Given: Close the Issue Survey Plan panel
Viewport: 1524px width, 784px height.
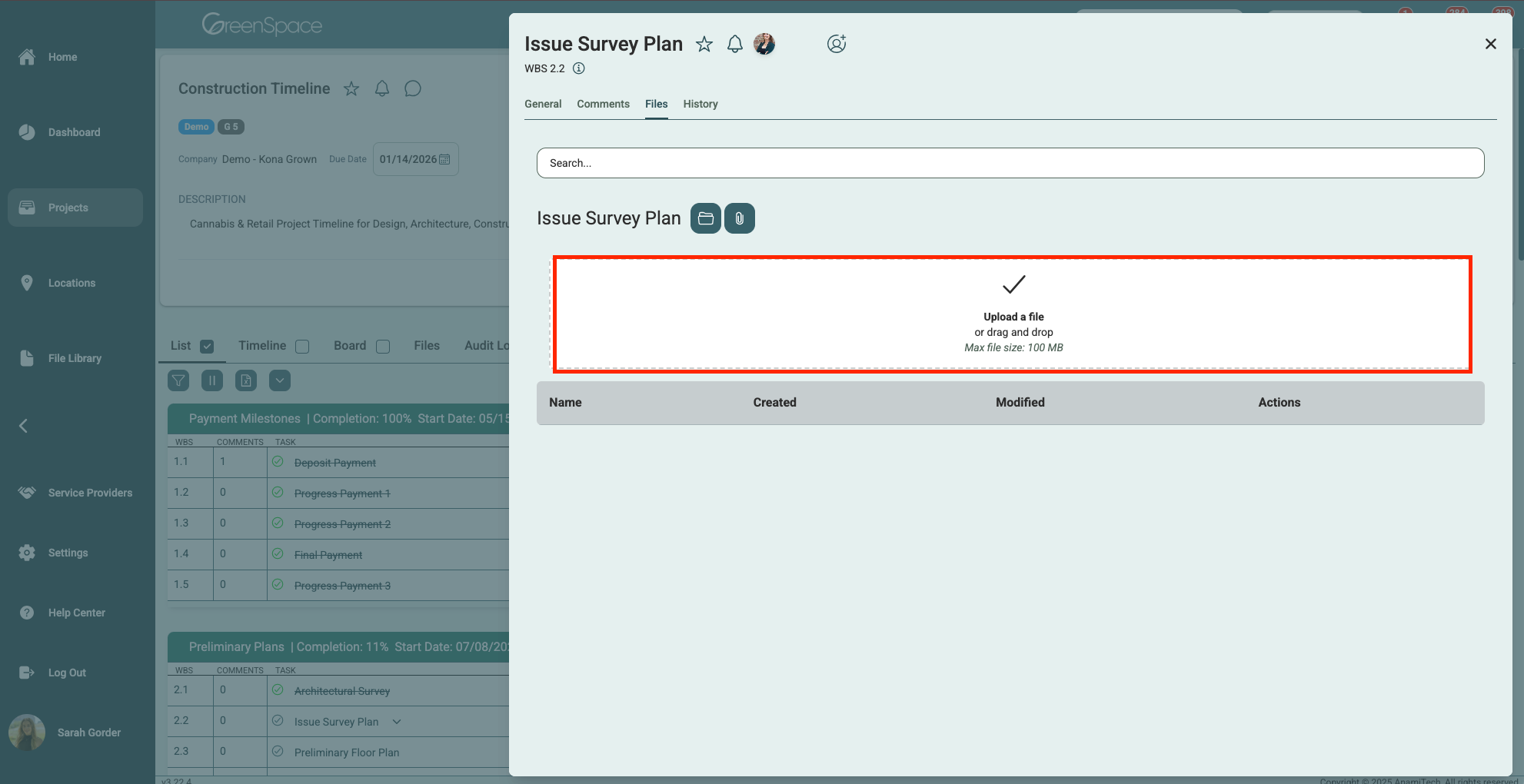Looking at the screenshot, I should pos(1490,44).
